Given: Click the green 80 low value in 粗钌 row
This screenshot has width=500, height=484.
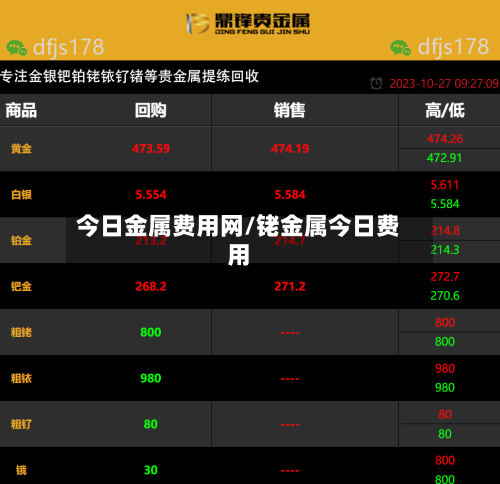Looking at the screenshot, I should (445, 434).
